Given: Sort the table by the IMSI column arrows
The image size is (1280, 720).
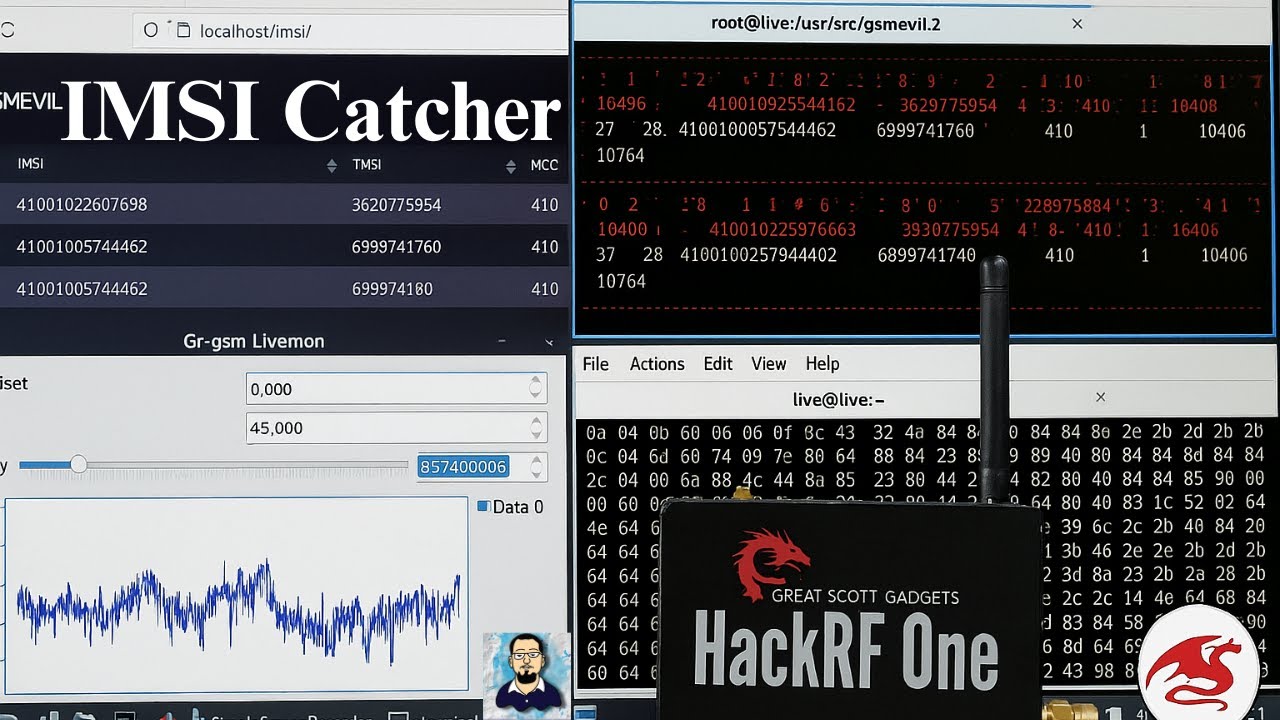Looking at the screenshot, I should click(331, 166).
